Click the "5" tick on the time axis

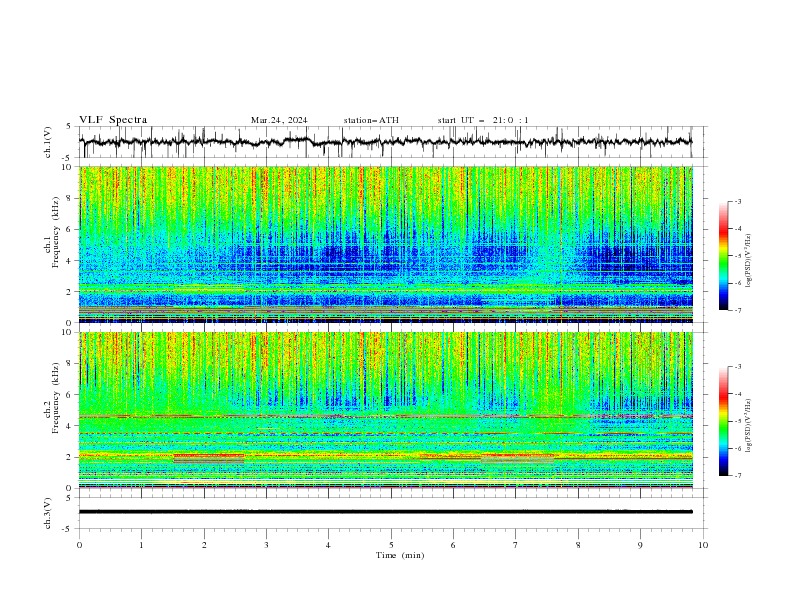click(x=391, y=545)
